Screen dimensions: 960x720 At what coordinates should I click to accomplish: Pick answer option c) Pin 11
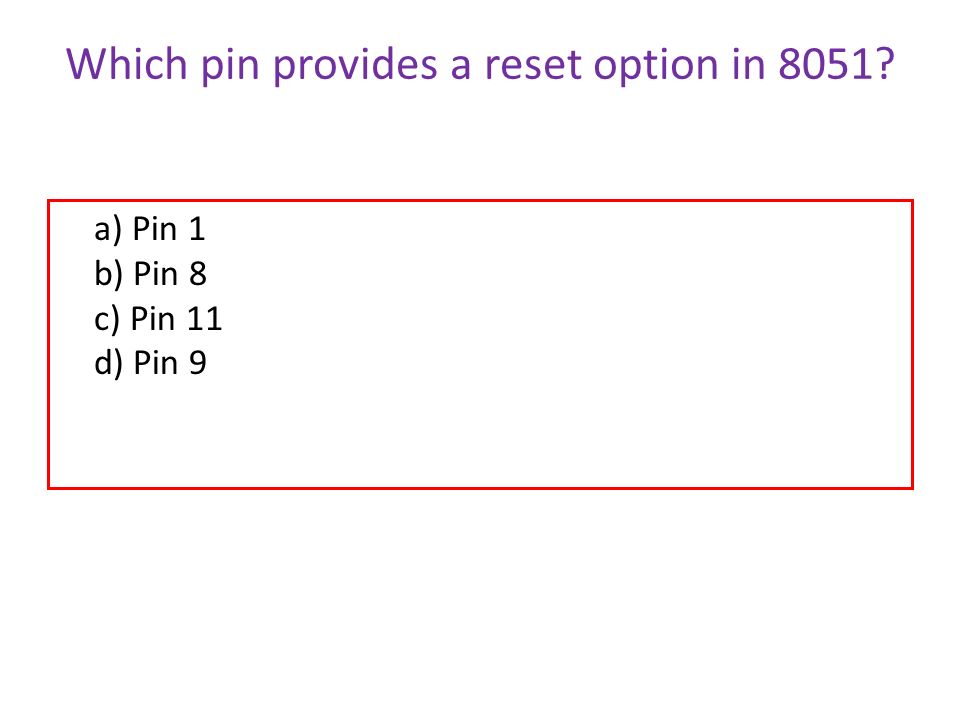[x=158, y=319]
